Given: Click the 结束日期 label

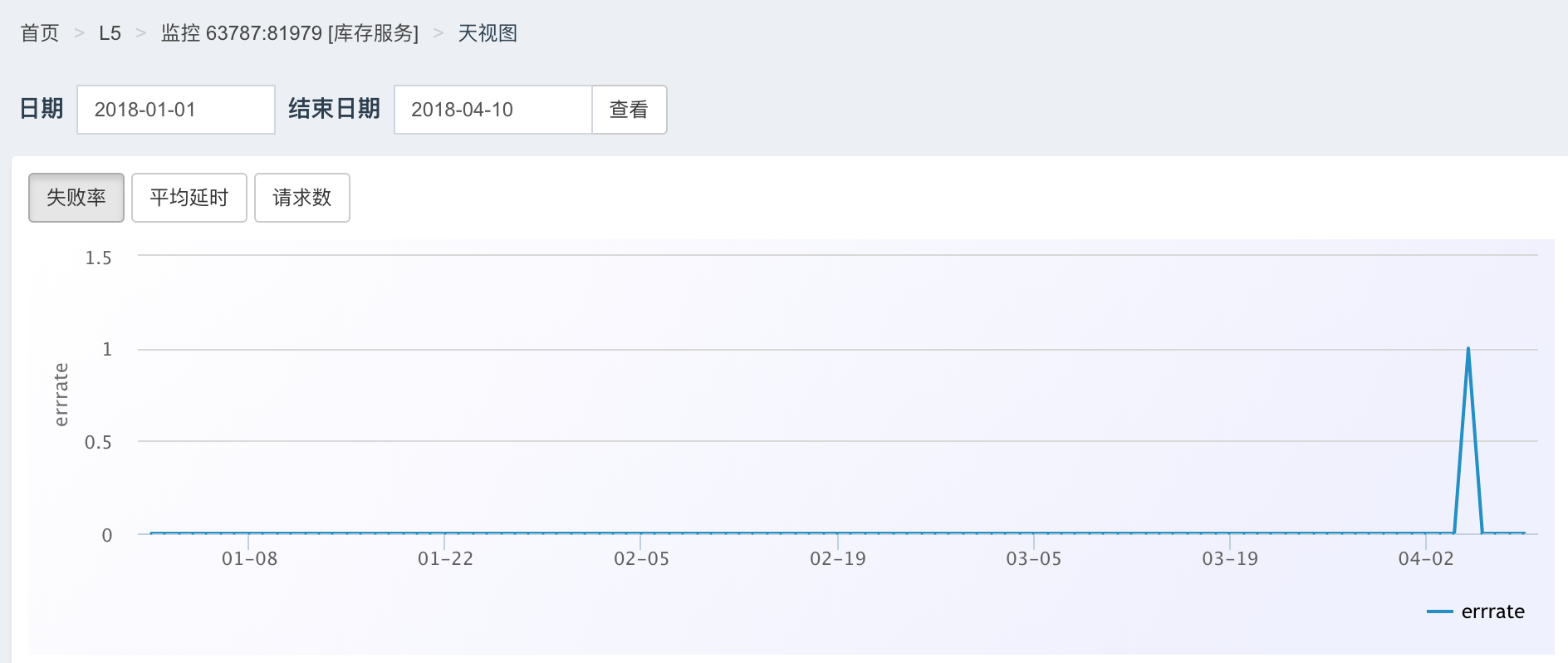Looking at the screenshot, I should [x=334, y=109].
